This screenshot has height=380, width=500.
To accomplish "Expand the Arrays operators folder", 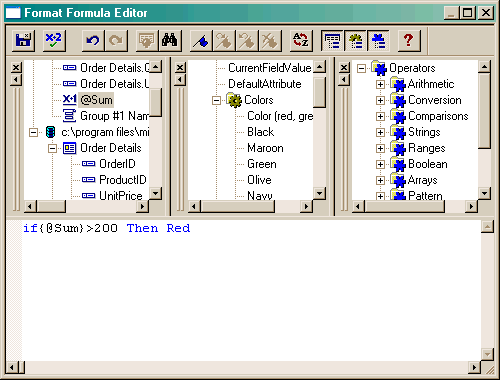I will coord(380,180).
